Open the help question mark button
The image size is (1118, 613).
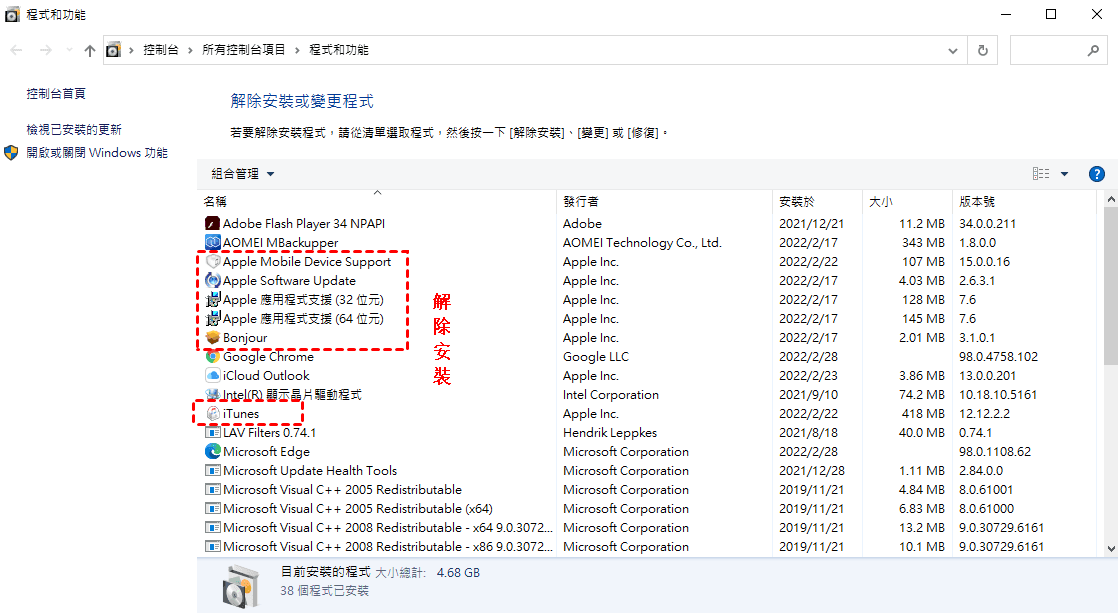pos(1097,174)
